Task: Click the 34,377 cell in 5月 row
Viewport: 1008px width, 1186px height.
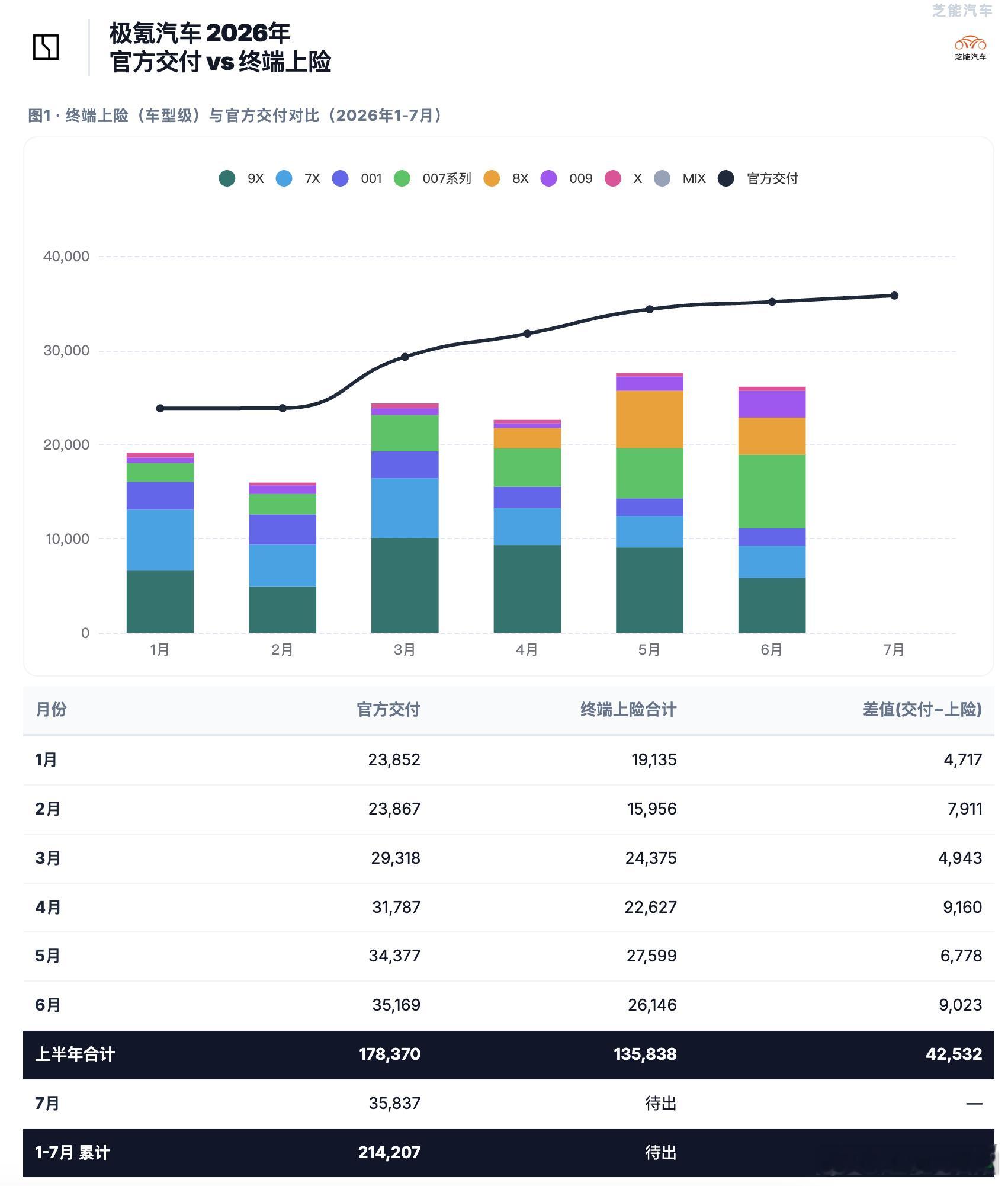Action: [394, 956]
